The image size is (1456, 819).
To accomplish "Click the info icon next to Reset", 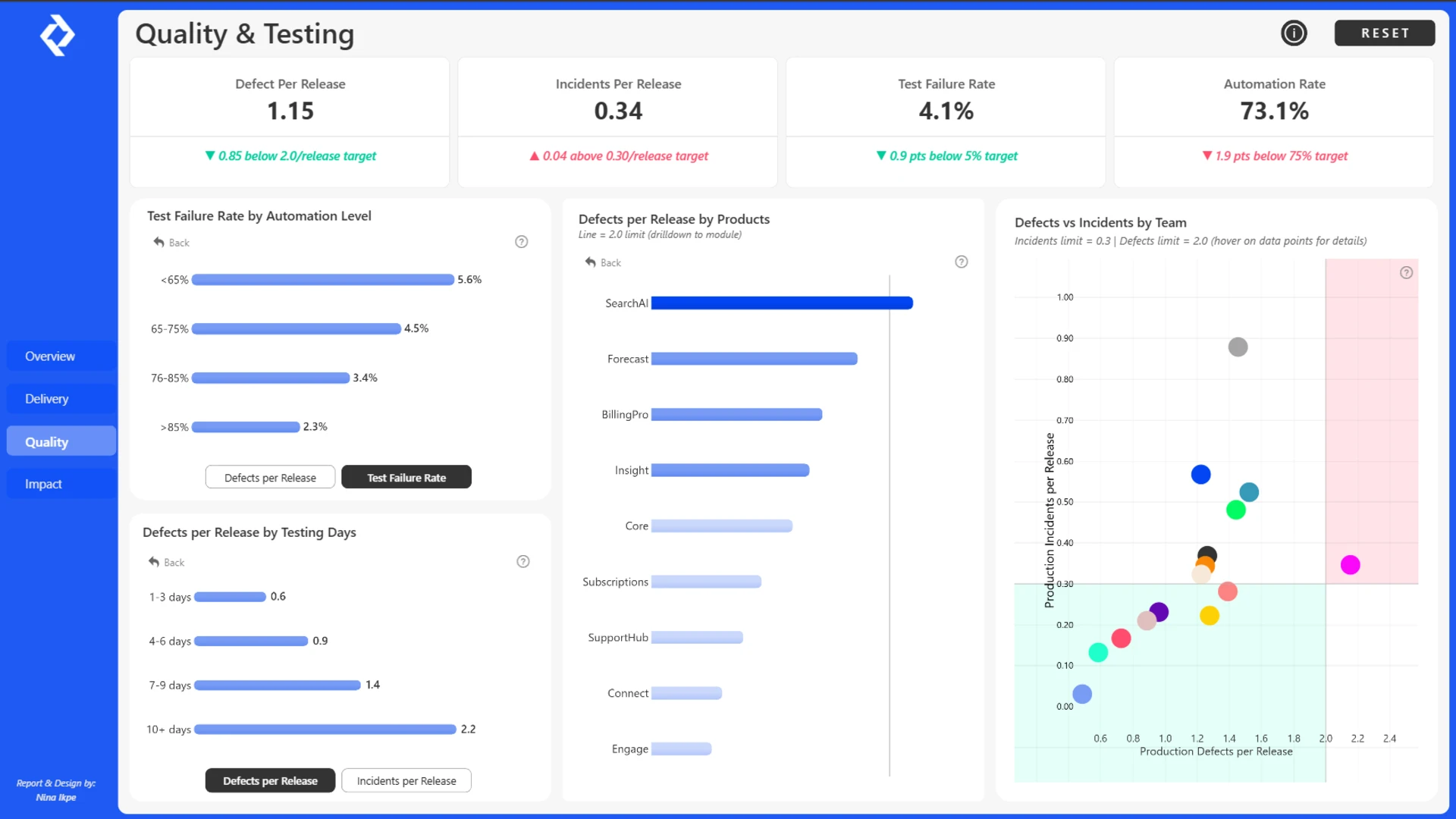I will tap(1294, 33).
